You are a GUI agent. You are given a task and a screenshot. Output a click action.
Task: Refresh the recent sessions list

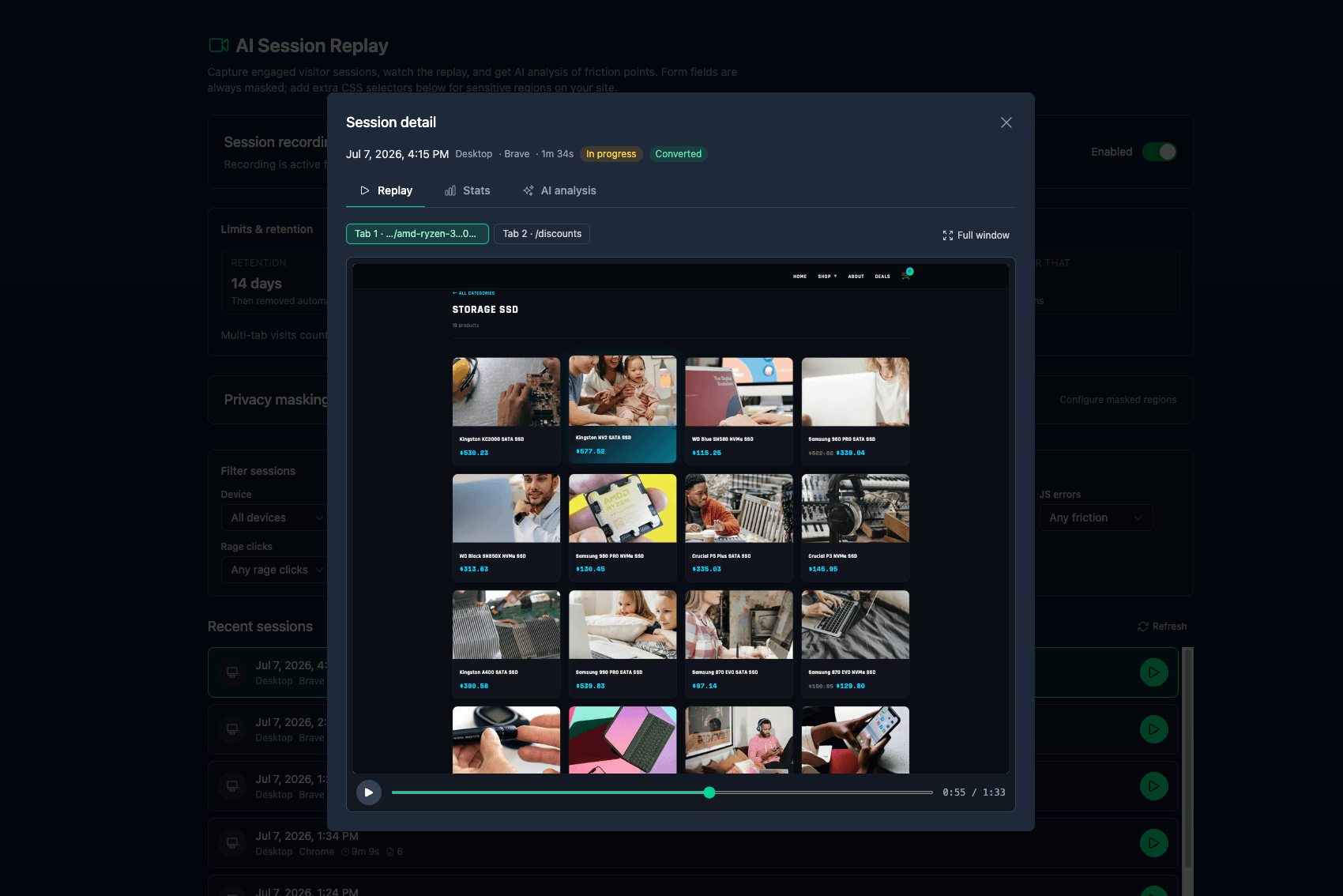point(1161,627)
